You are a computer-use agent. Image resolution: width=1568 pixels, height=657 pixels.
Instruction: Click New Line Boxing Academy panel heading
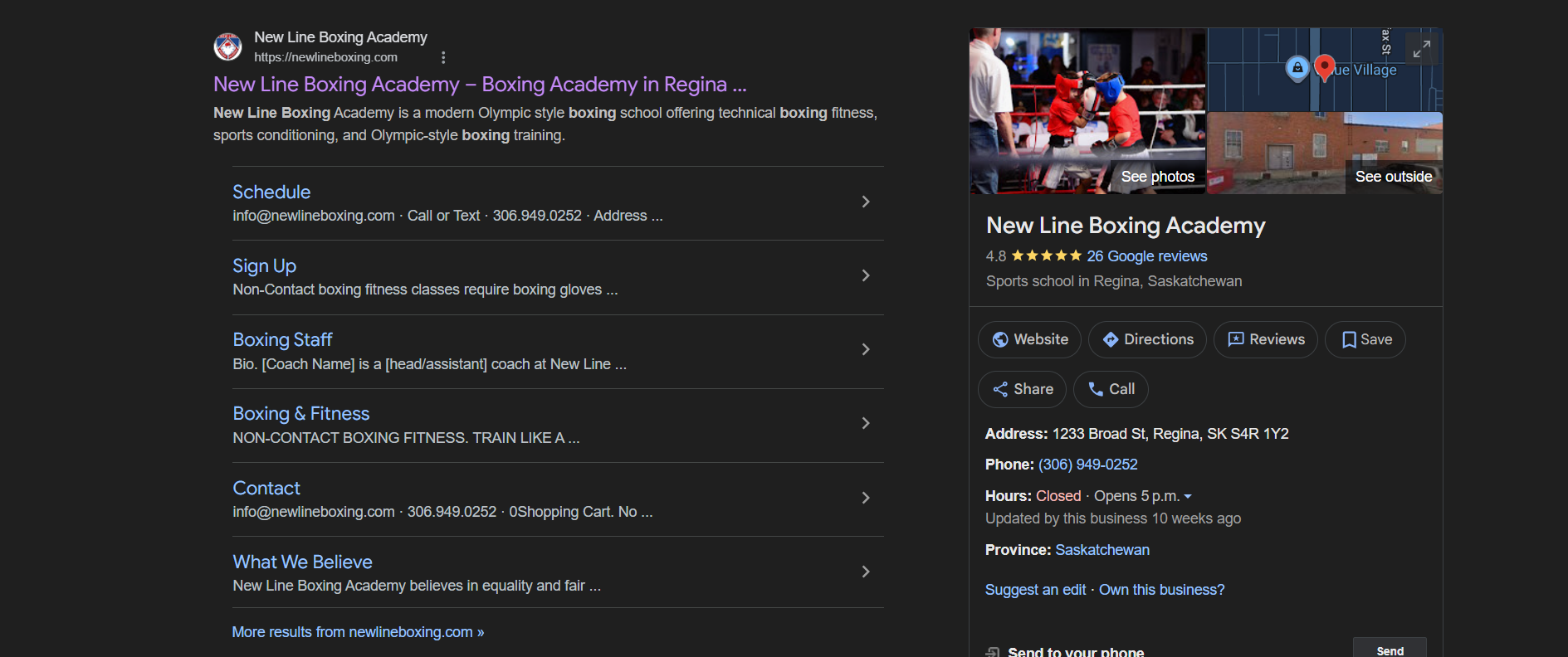tap(1126, 226)
